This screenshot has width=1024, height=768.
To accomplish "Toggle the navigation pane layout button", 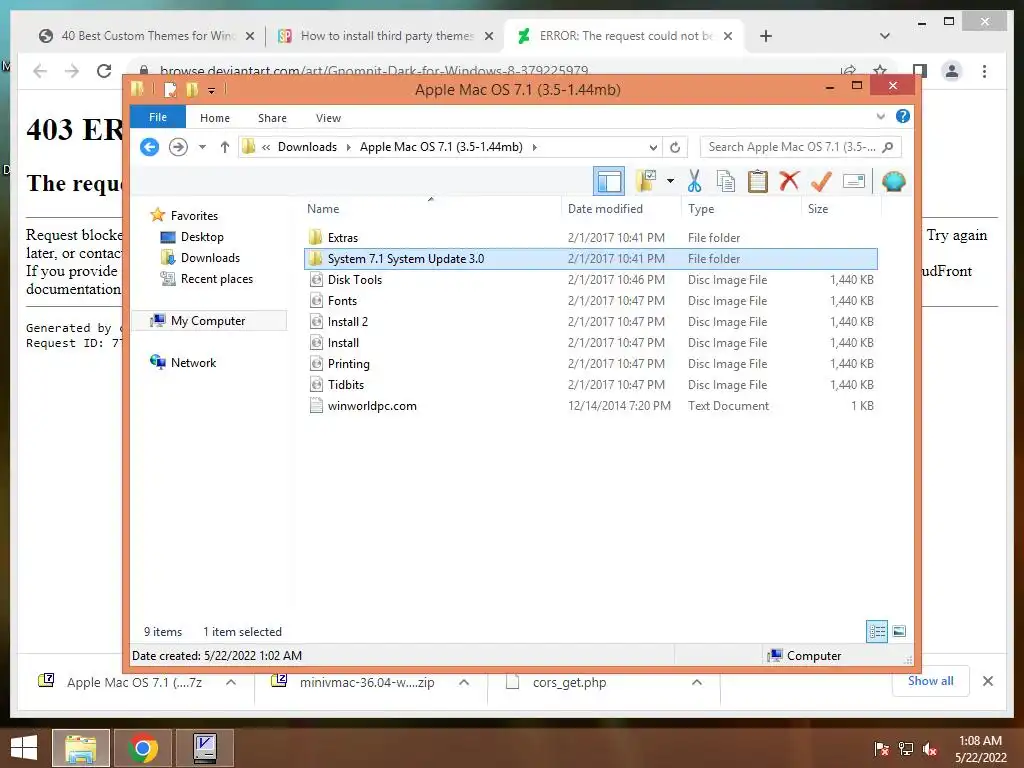I will pyautogui.click(x=609, y=182).
